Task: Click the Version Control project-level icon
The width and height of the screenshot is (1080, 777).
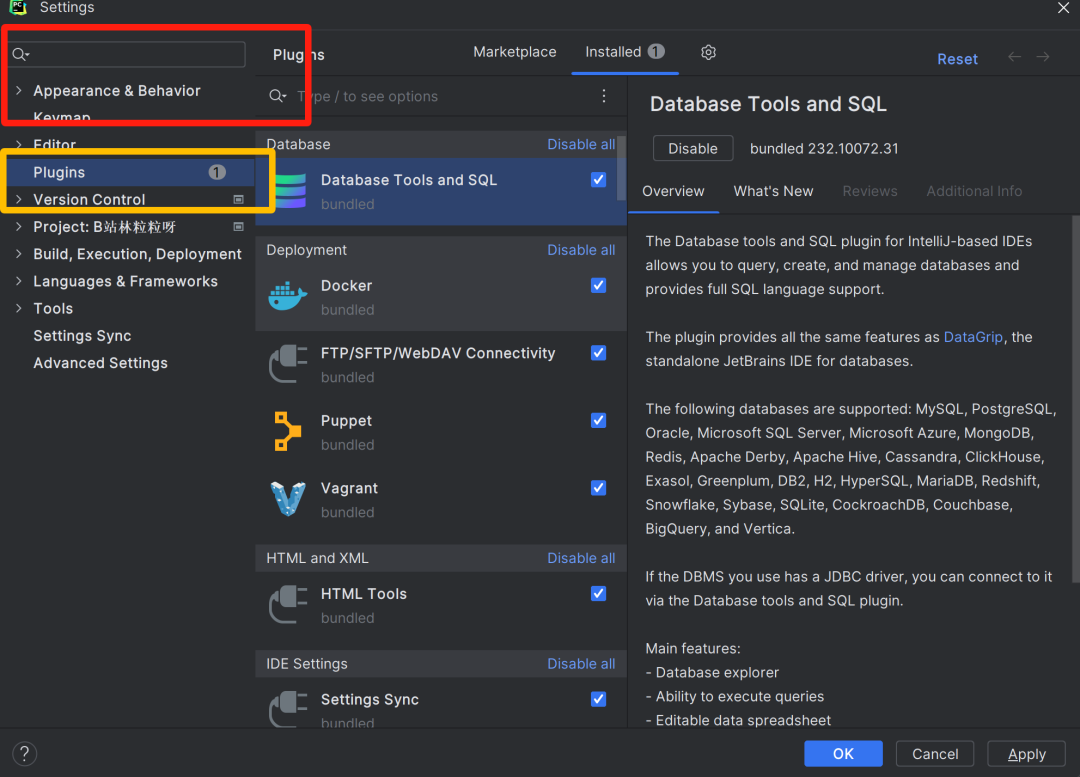Action: tap(238, 199)
